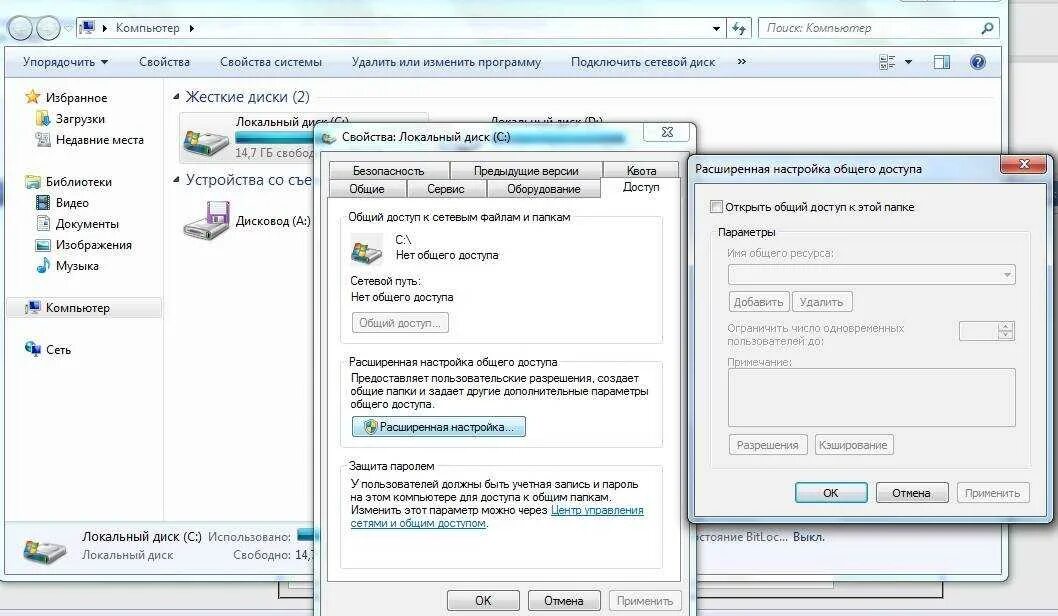
Task: Click the Загрузки folder icon
Action: [x=43, y=119]
